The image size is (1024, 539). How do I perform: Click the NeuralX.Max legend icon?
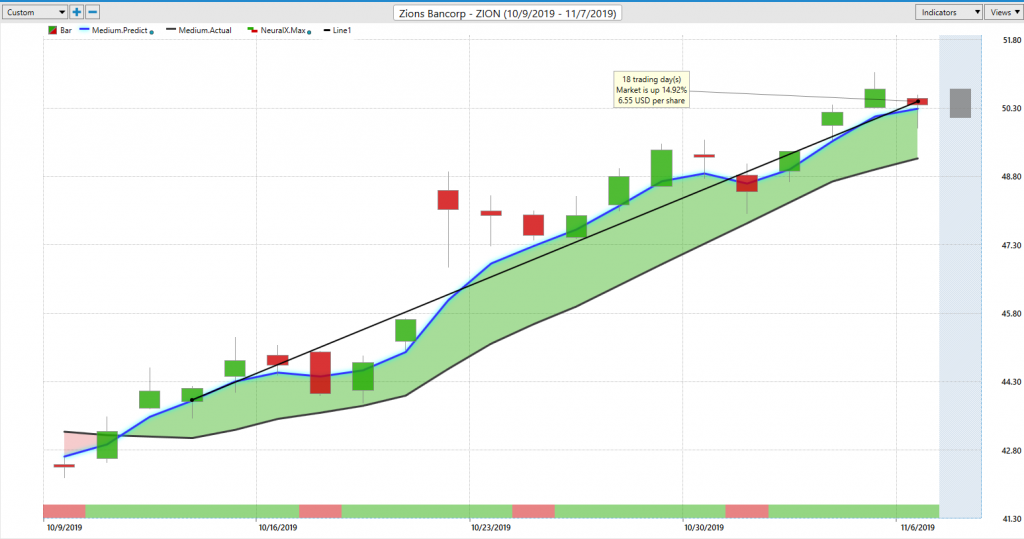[252, 31]
